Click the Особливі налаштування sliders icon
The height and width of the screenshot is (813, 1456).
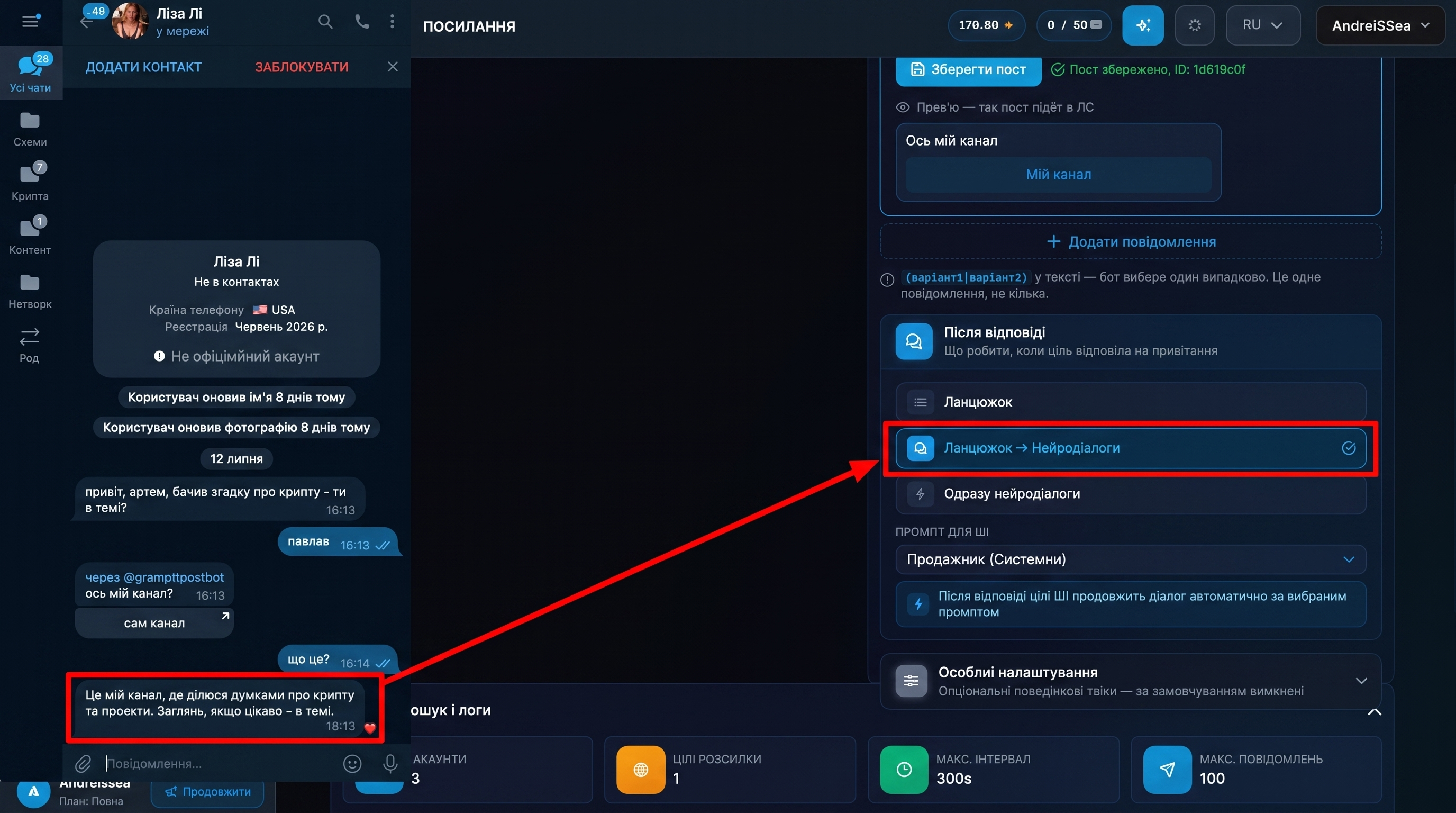[911, 681]
